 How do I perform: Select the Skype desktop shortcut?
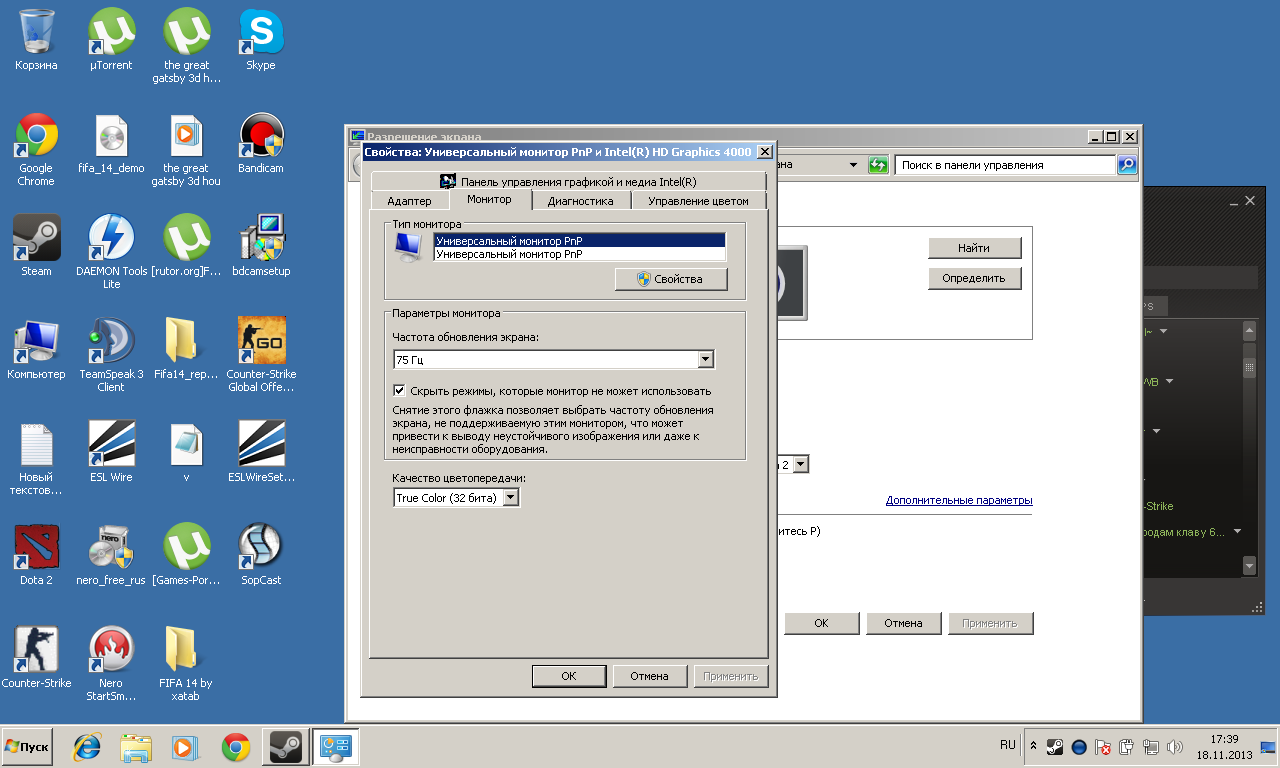tap(261, 41)
